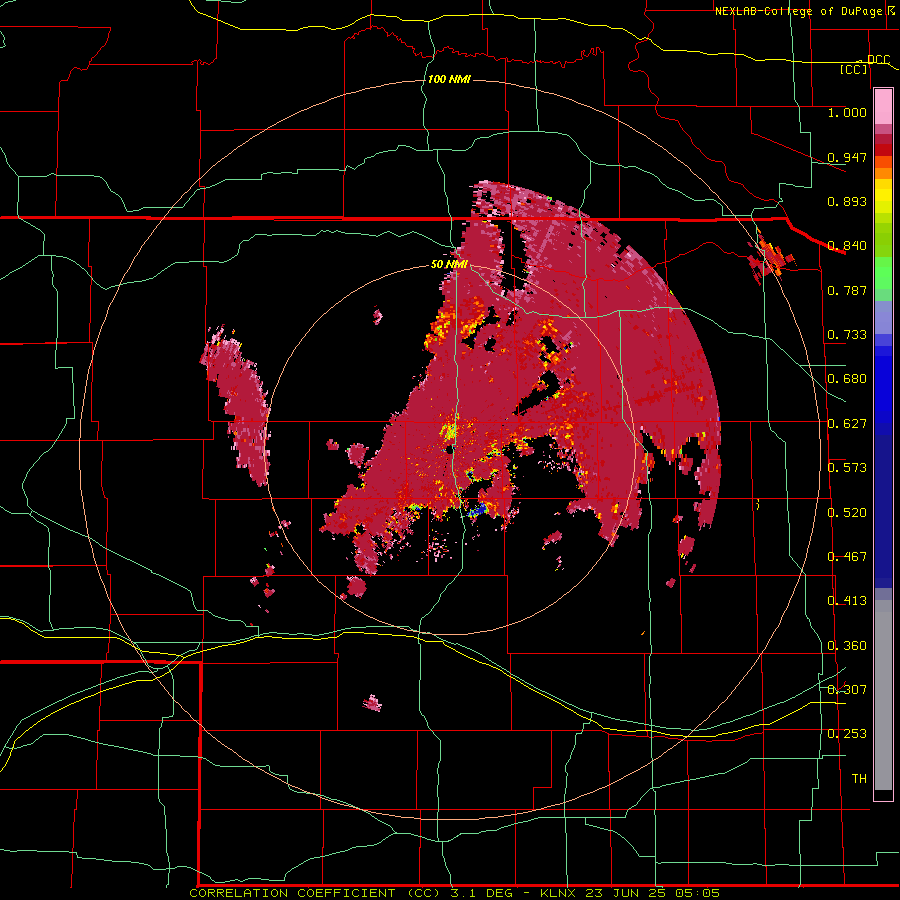Click the 0.840 color scale value
Image resolution: width=900 pixels, height=900 pixels.
pos(847,246)
